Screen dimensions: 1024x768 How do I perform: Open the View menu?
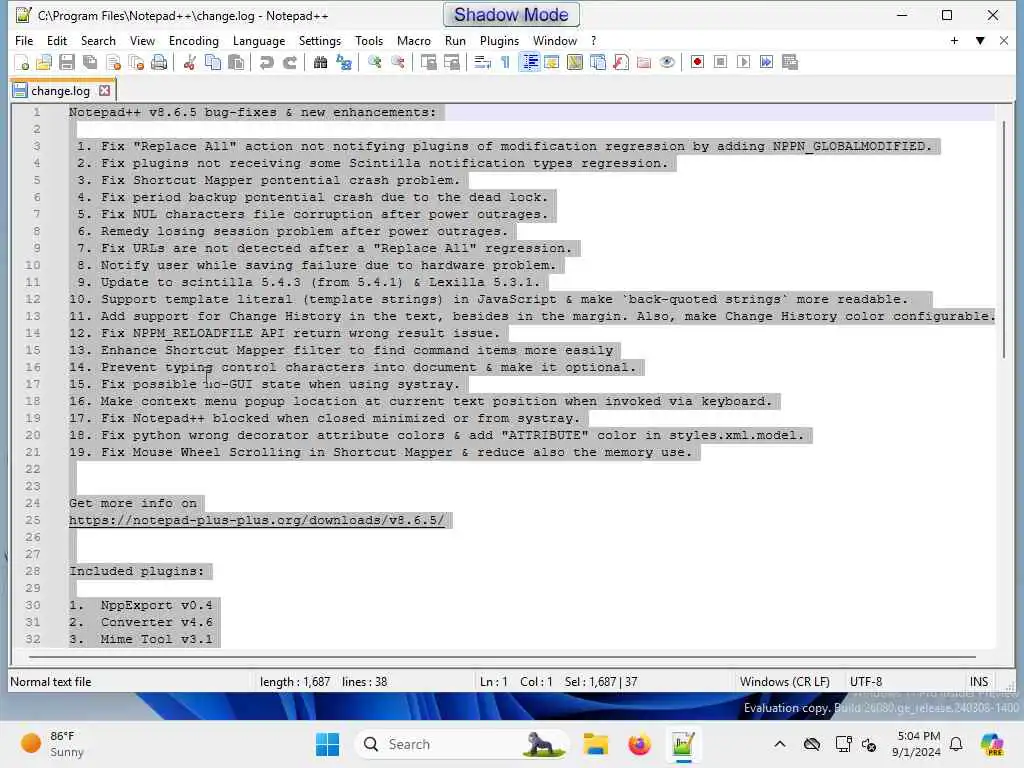[142, 40]
